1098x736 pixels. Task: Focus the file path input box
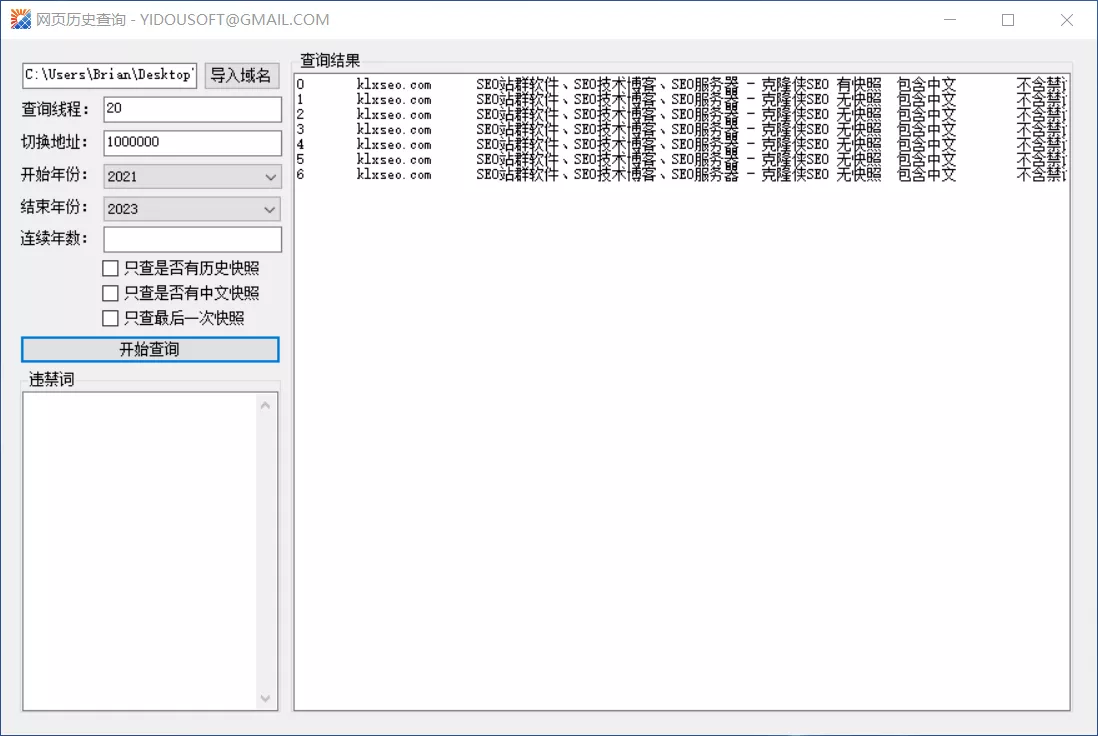point(109,75)
